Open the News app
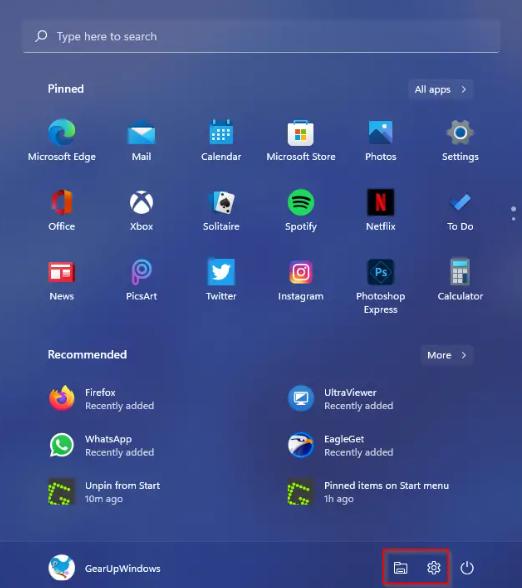 (62, 280)
